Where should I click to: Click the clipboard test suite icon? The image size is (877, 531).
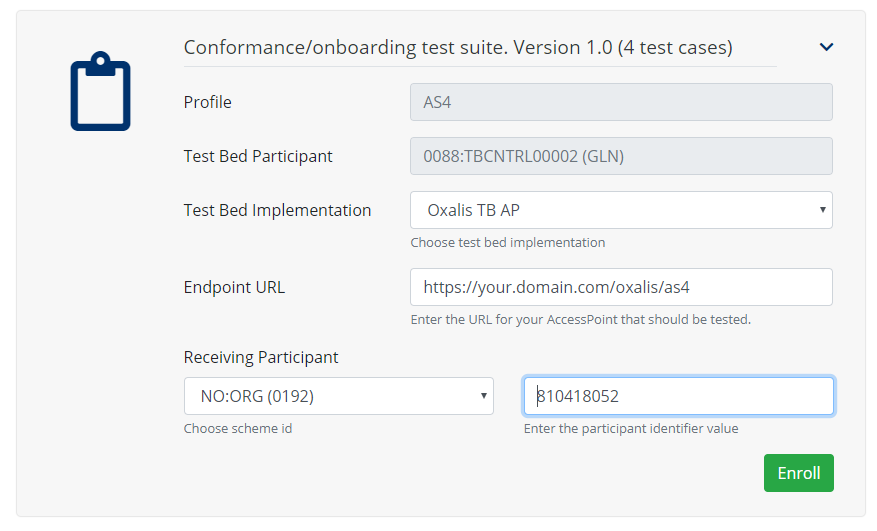(100, 92)
